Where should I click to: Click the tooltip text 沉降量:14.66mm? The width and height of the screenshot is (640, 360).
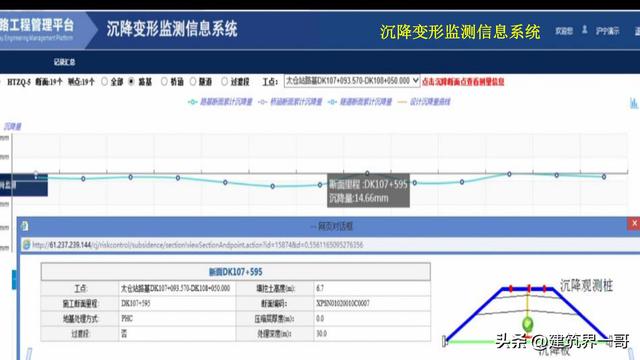(x=358, y=198)
